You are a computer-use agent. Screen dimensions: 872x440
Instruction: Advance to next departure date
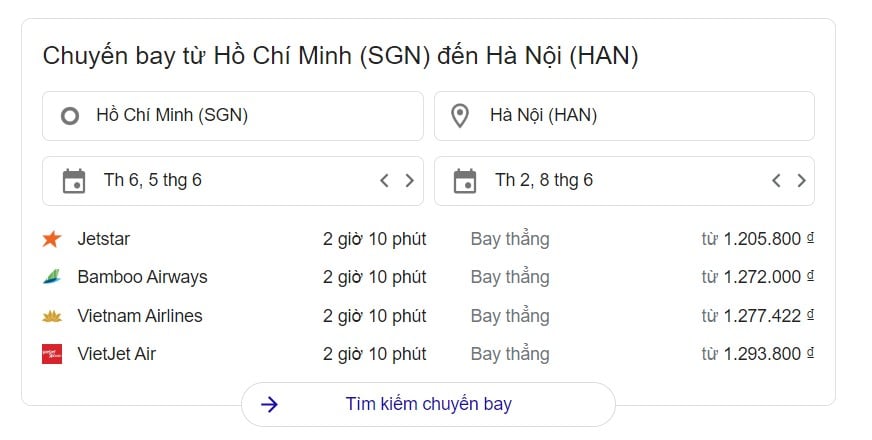(x=409, y=181)
